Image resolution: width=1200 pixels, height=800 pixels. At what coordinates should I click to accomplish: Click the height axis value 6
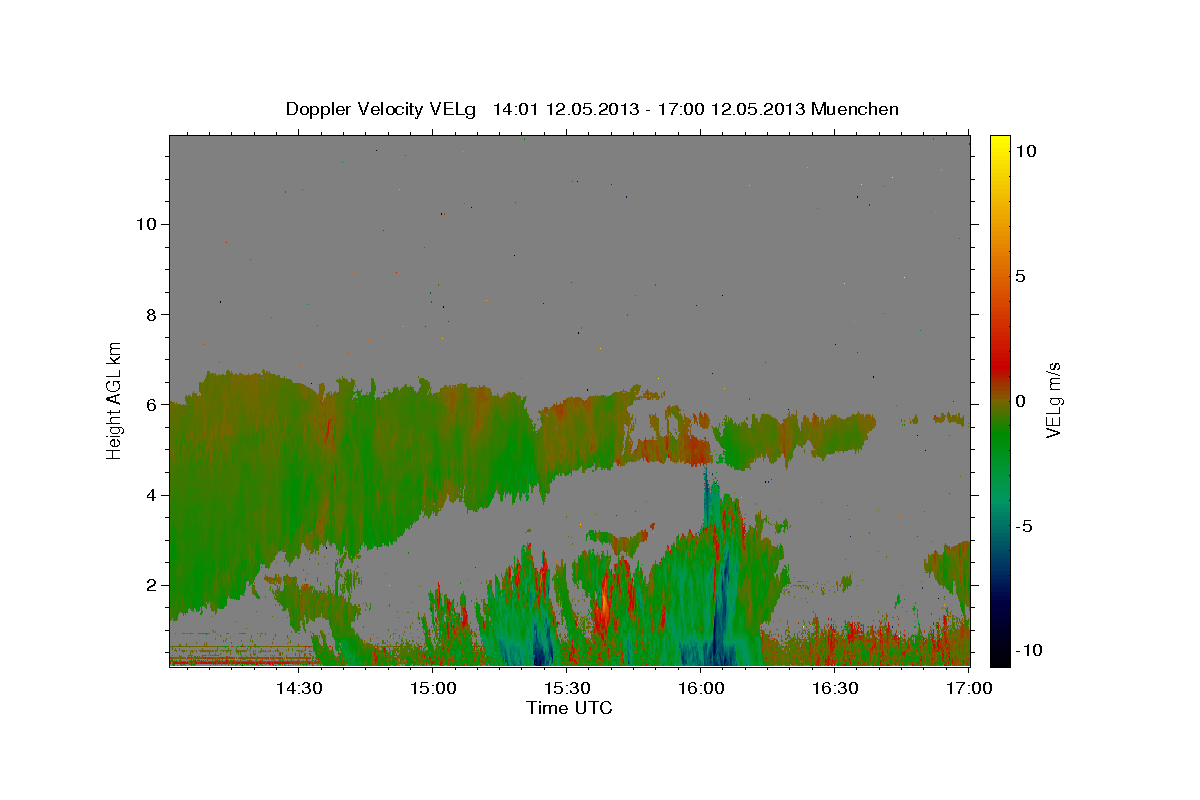tap(150, 405)
